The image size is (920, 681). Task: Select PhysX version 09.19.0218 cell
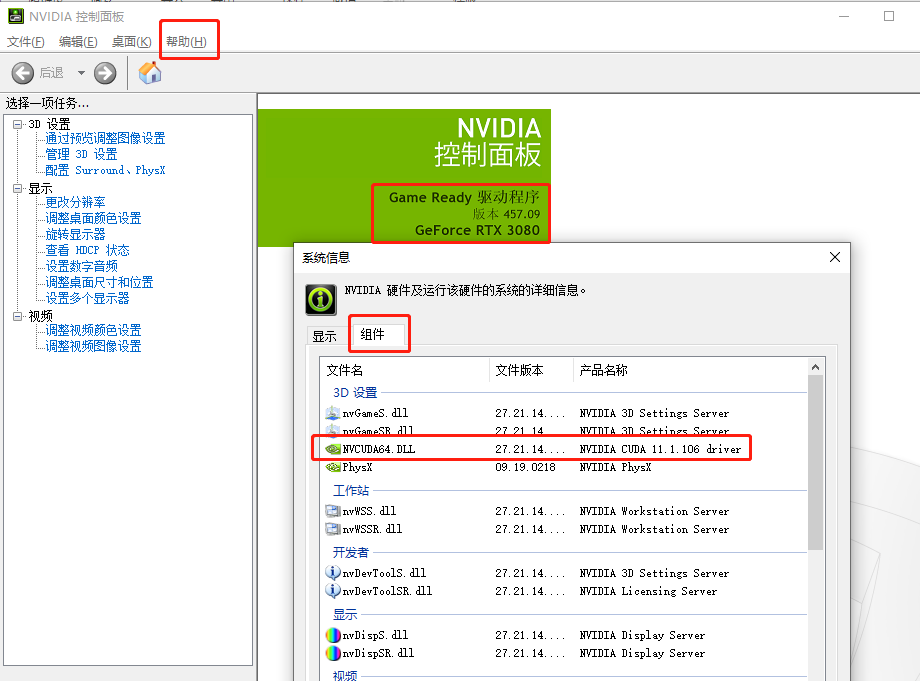click(525, 467)
